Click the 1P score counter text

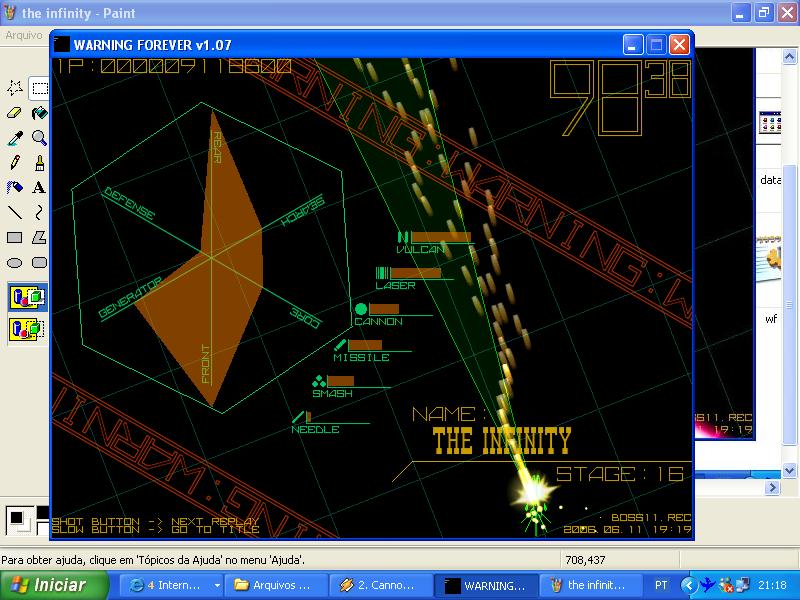pyautogui.click(x=173, y=66)
